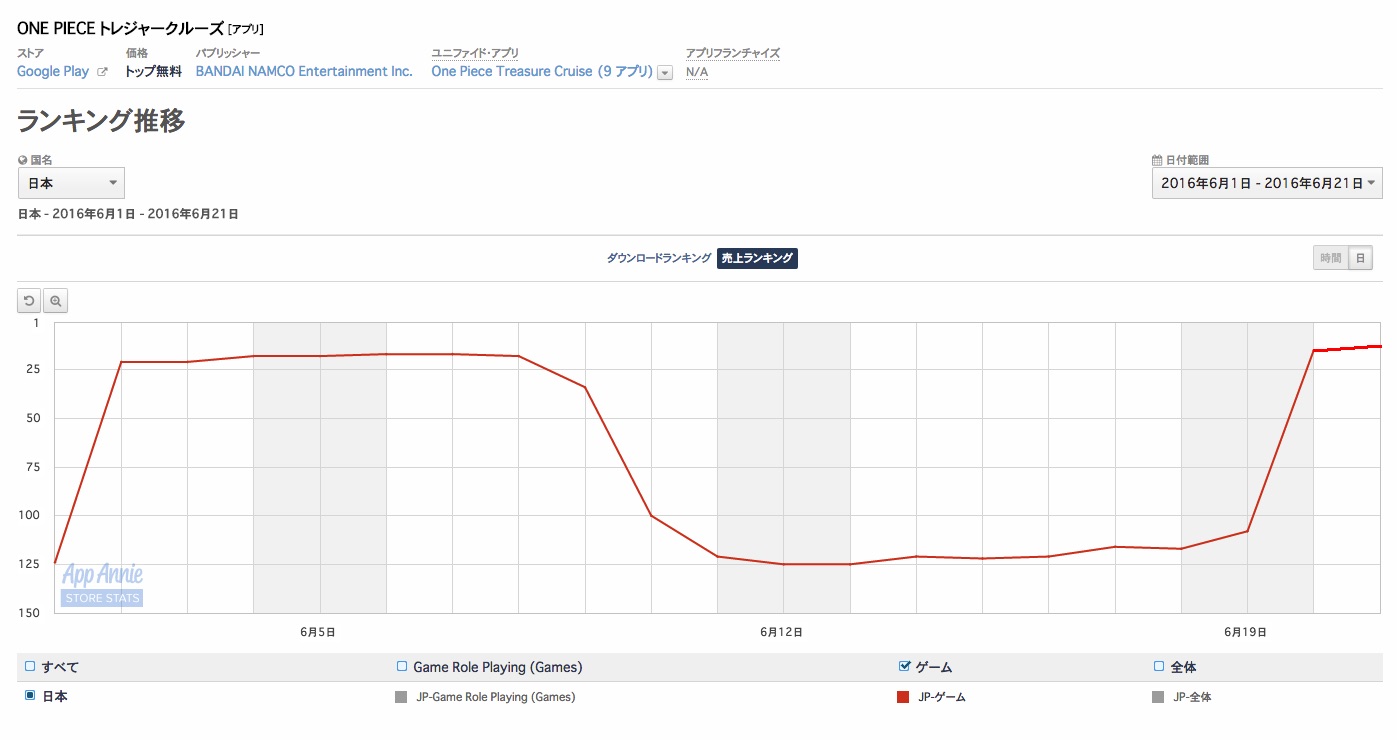Viewport: 1397px width, 740px height.
Task: Open the Google Play store link
Action: pyautogui.click(x=53, y=72)
